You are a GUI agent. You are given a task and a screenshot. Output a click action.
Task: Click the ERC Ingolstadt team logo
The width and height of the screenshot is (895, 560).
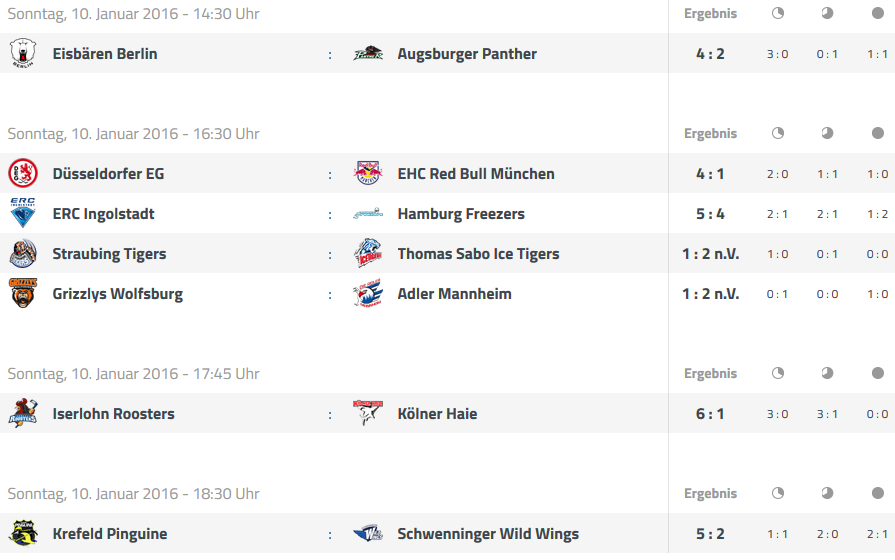click(23, 213)
